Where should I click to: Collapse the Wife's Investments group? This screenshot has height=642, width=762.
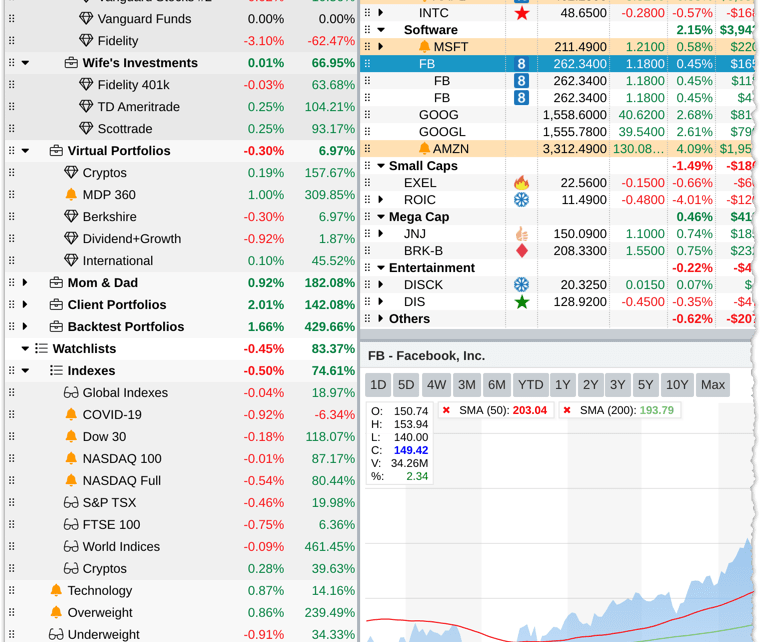pyautogui.click(x=25, y=63)
